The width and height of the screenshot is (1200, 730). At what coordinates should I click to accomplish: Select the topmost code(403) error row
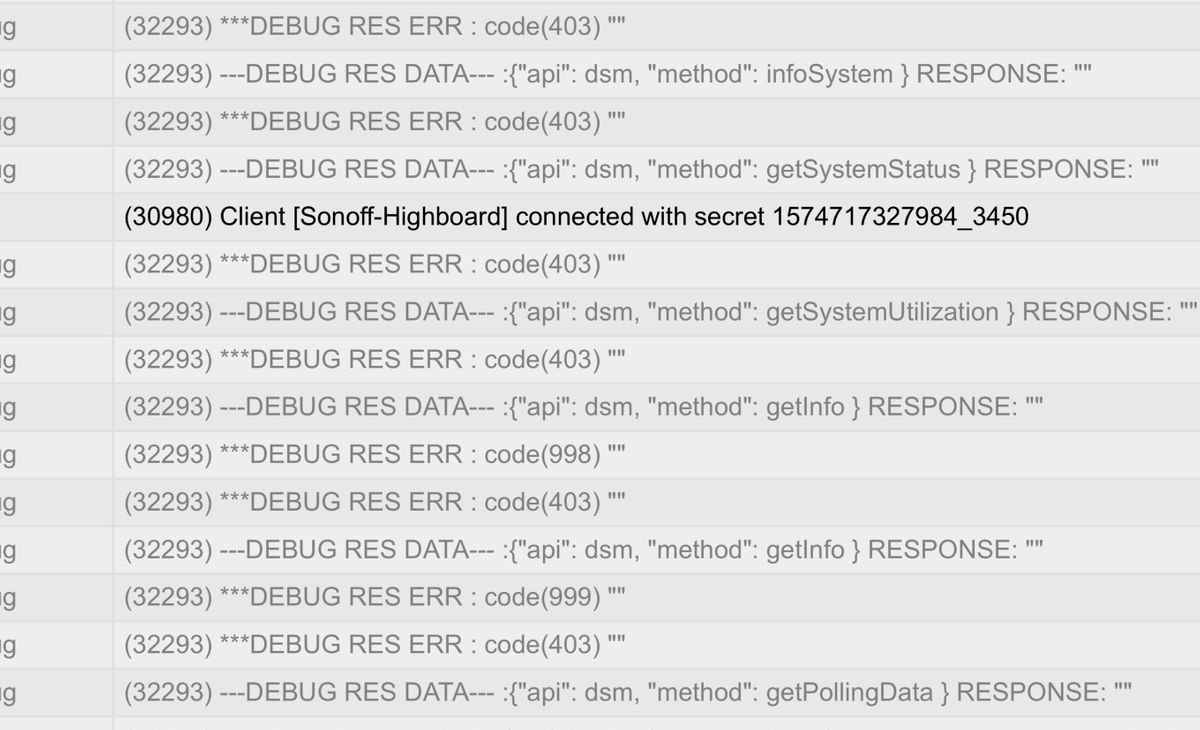pos(657,27)
